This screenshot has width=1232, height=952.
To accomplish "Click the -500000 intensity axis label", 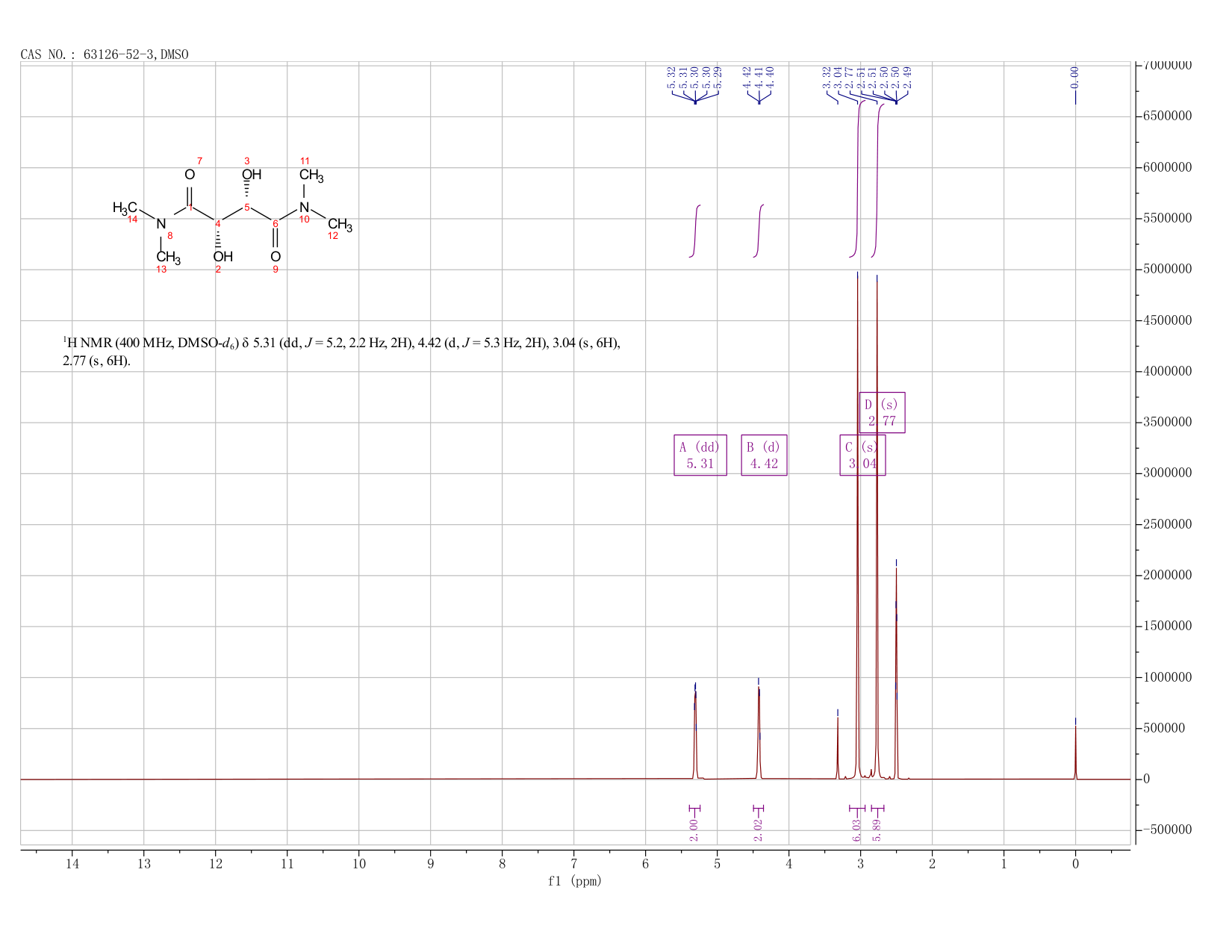I will pyautogui.click(x=1167, y=830).
